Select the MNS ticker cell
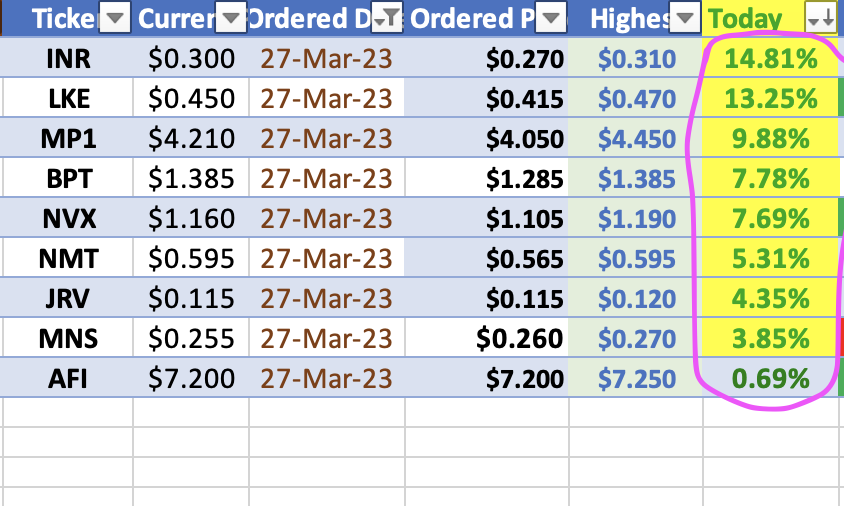844x506 pixels. 68,338
